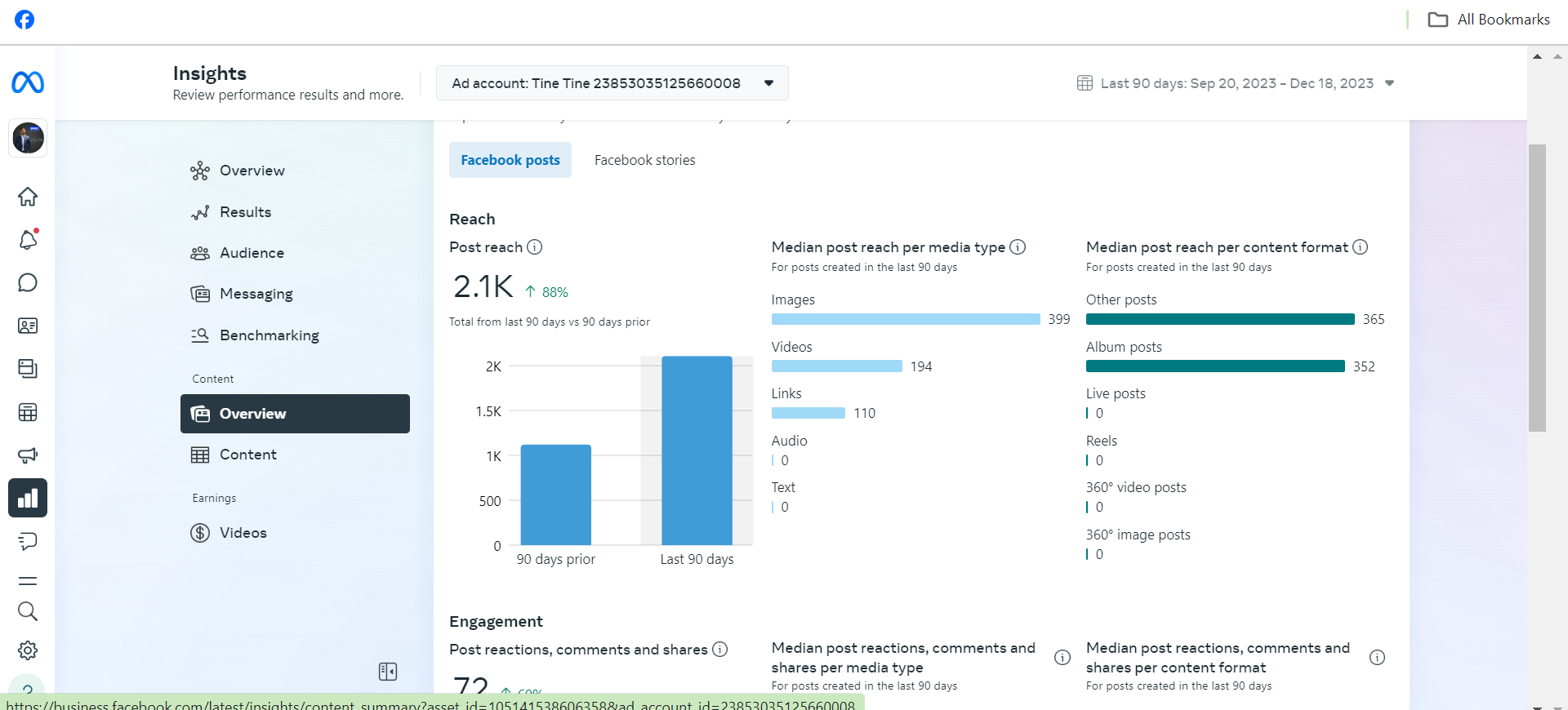Click the Last 90 days chart bar
Viewport: 1568px width, 710px height.
(697, 450)
